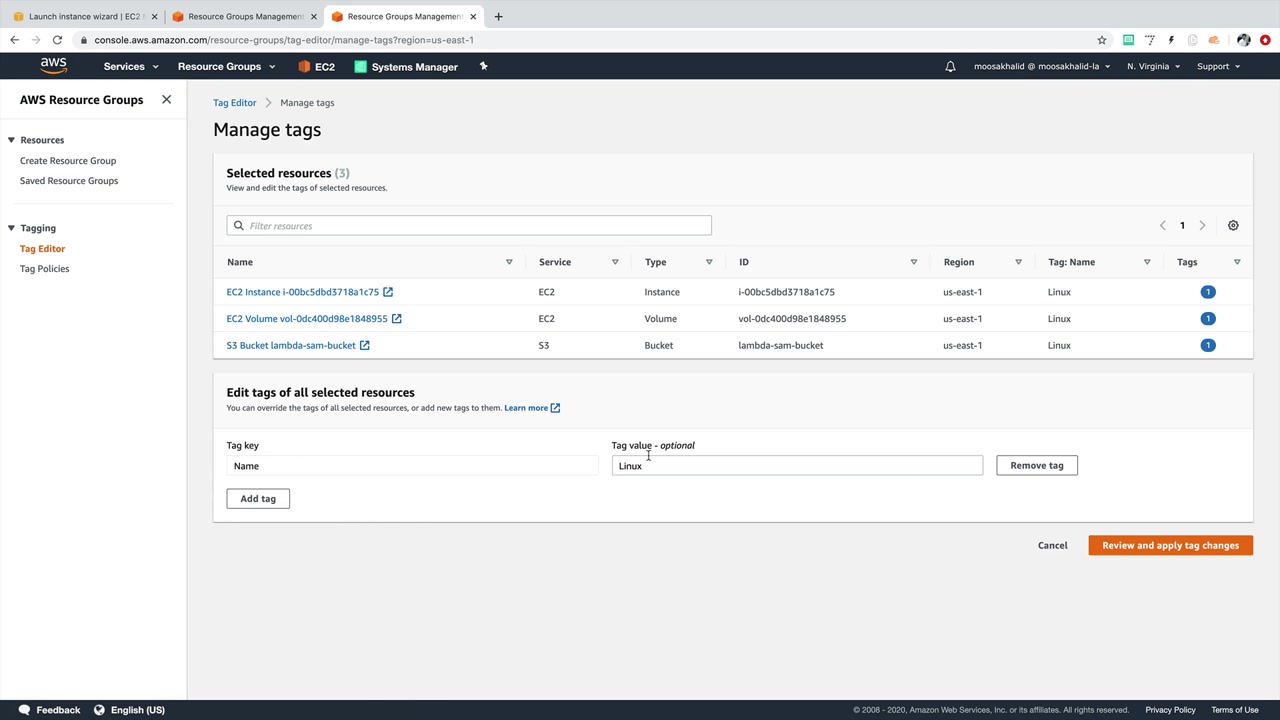This screenshot has width=1280, height=720.
Task: Click the Add tag button
Action: pyautogui.click(x=258, y=498)
